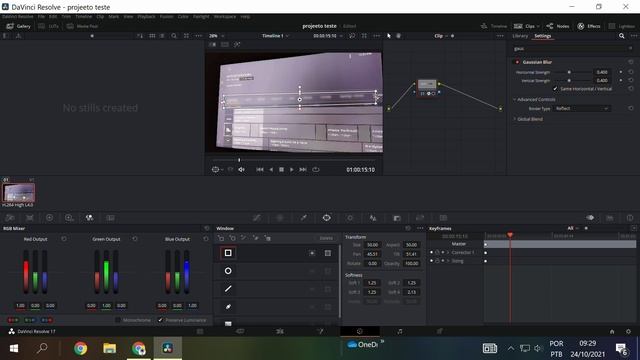Image resolution: width=640 pixels, height=360 pixels.
Task: Switch to the Color page icon
Action: (x=360, y=331)
